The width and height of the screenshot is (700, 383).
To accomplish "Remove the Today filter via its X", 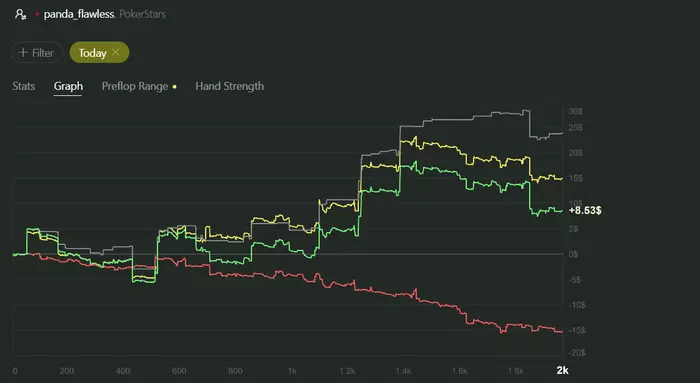I will click(x=116, y=52).
